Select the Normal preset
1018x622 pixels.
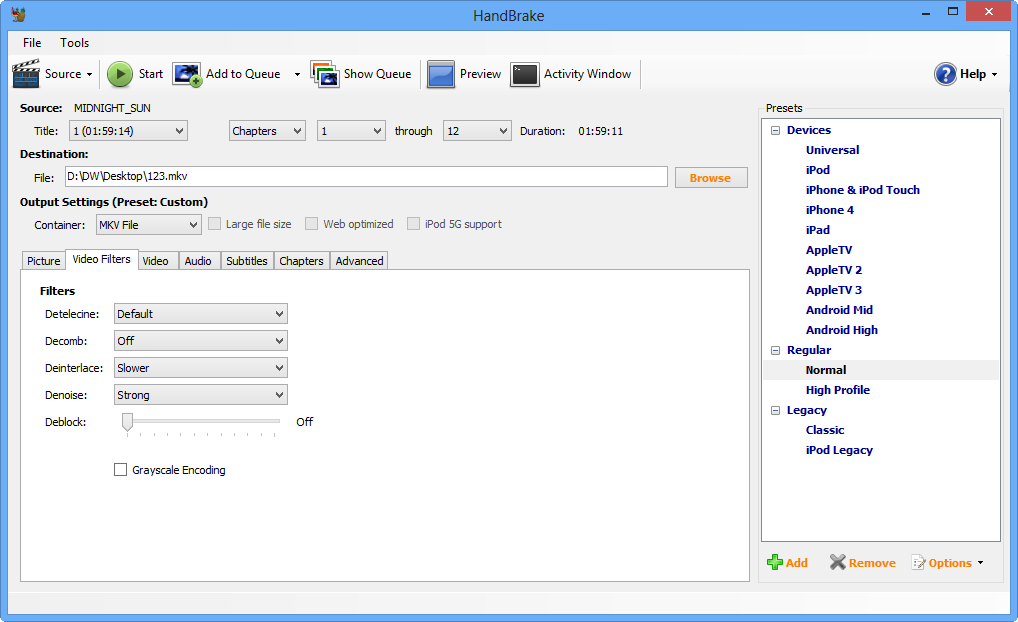(x=826, y=370)
